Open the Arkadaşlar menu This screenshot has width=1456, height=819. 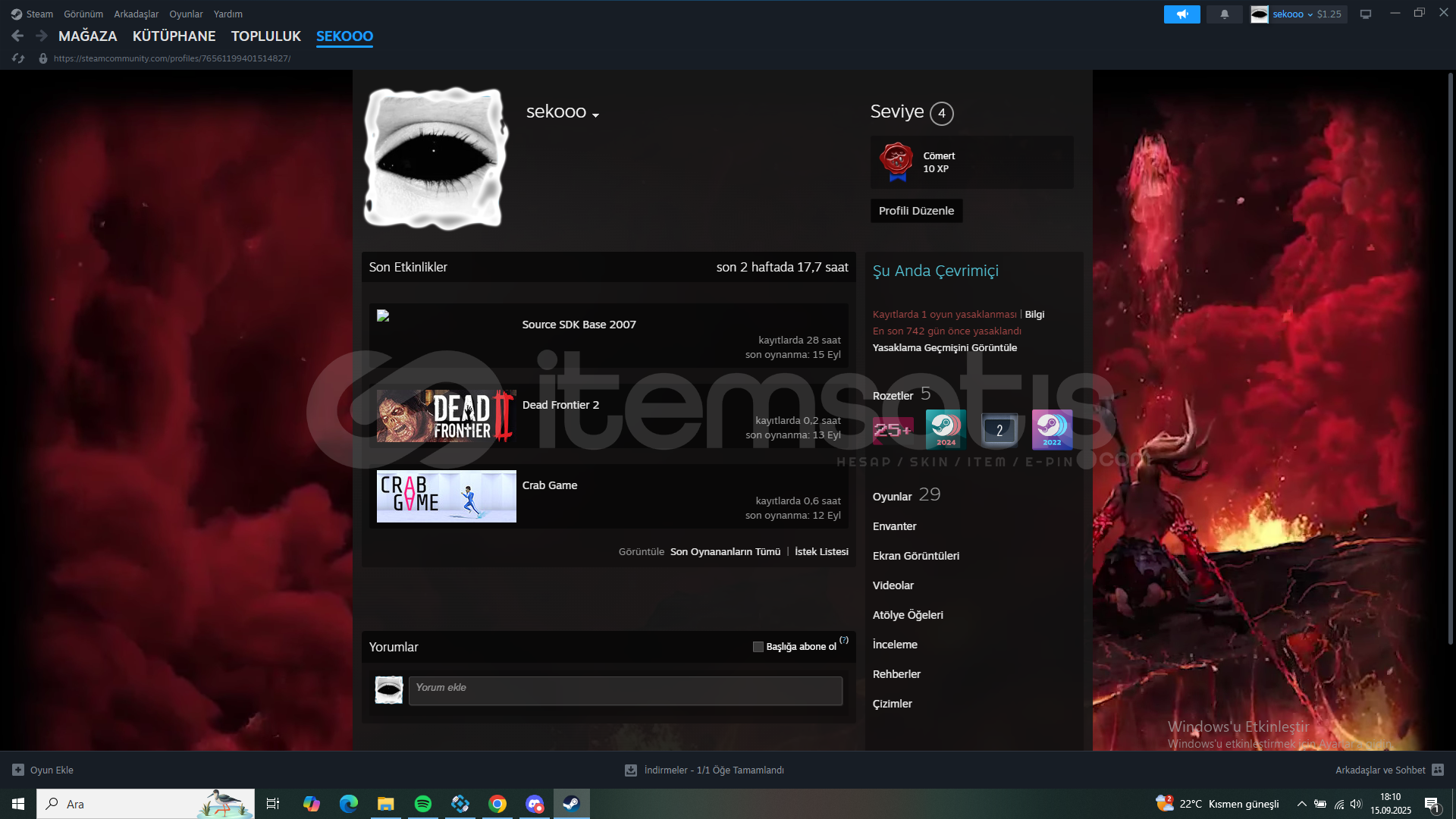136,14
